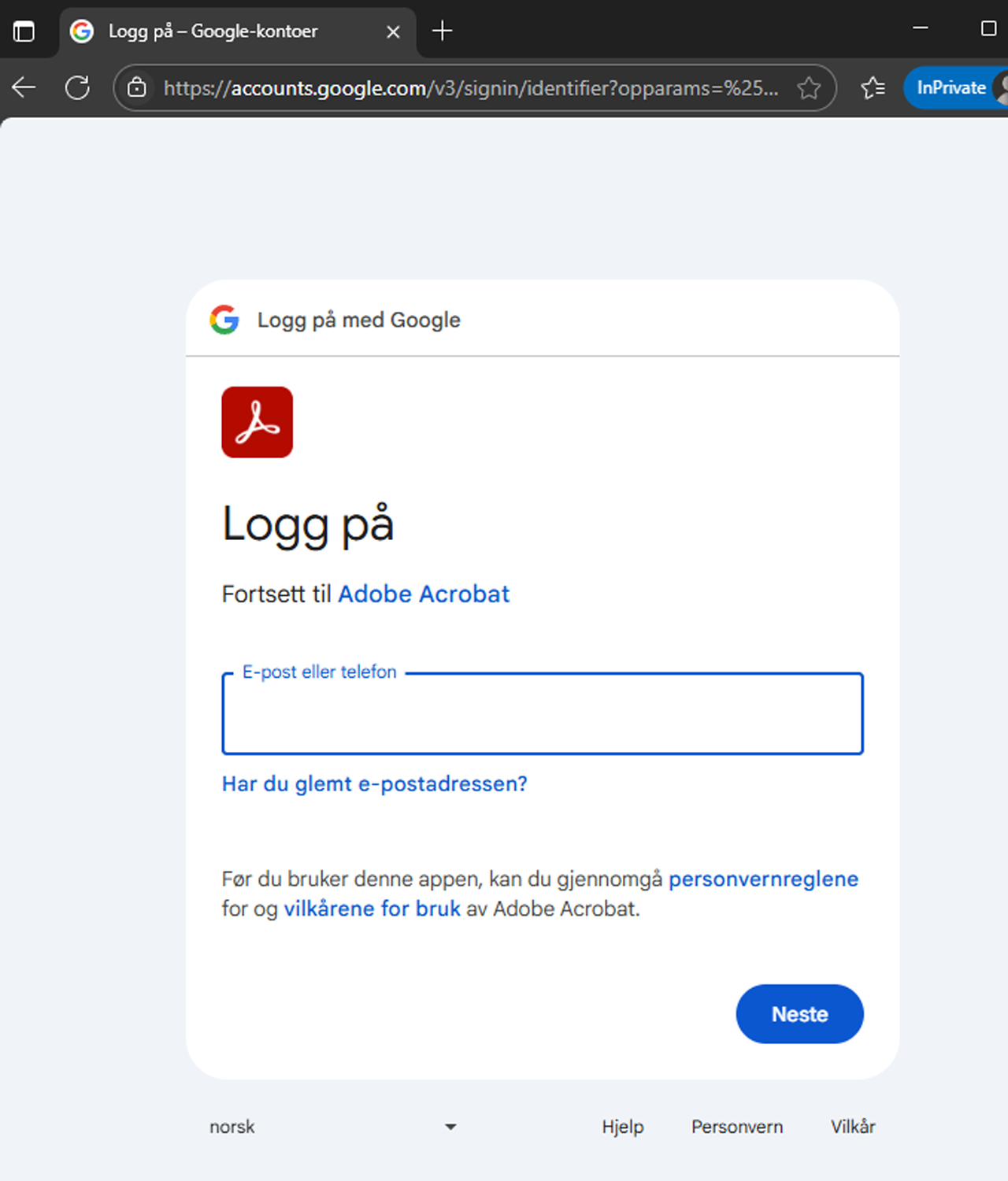Image resolution: width=1008 pixels, height=1181 pixels.
Task: Open the tab actions icon top-left
Action: coord(24,31)
